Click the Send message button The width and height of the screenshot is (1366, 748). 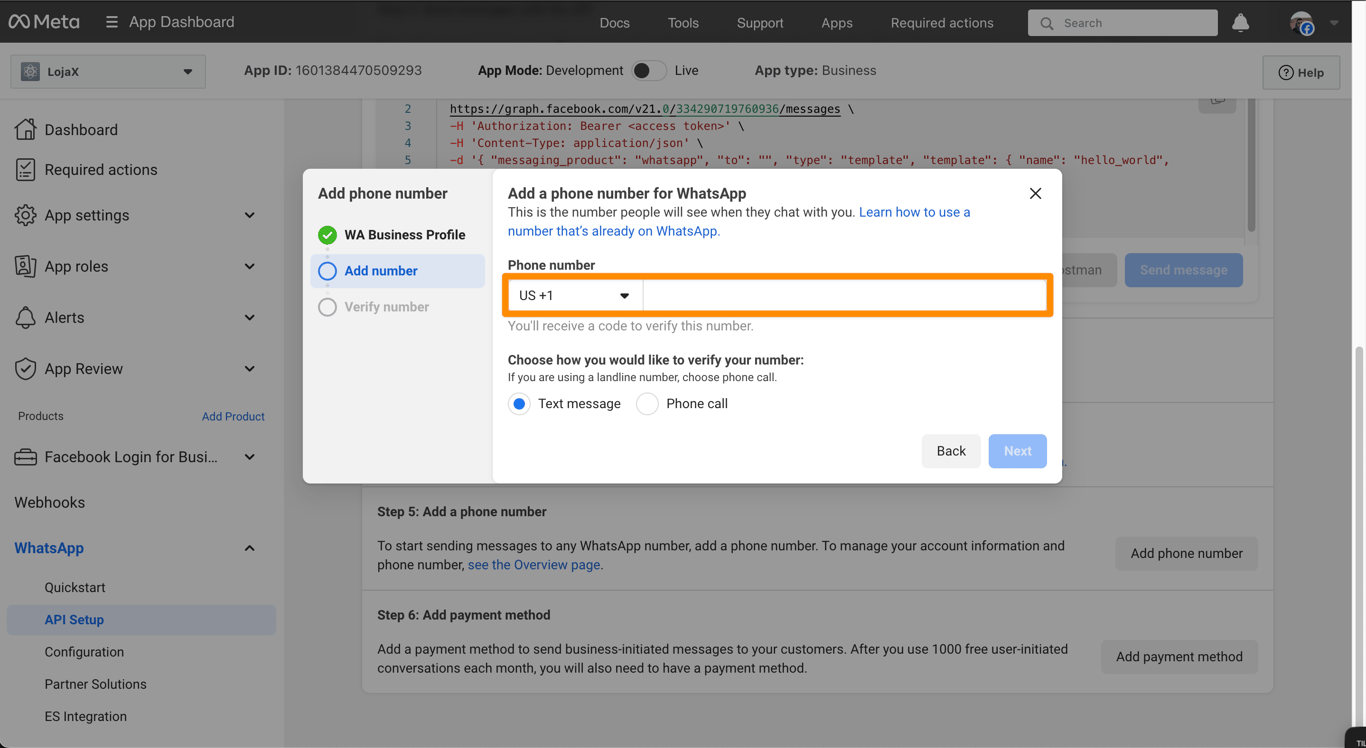point(1183,270)
